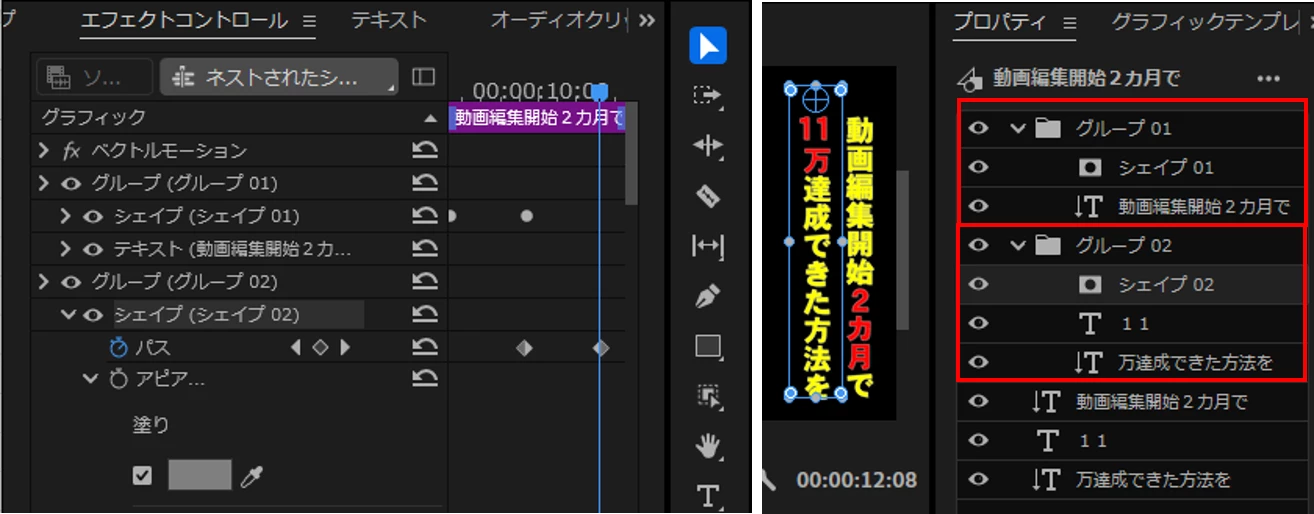This screenshot has width=1314, height=514.
Task: Expand シェイプ (シェイプ 01) row
Action: [66, 216]
